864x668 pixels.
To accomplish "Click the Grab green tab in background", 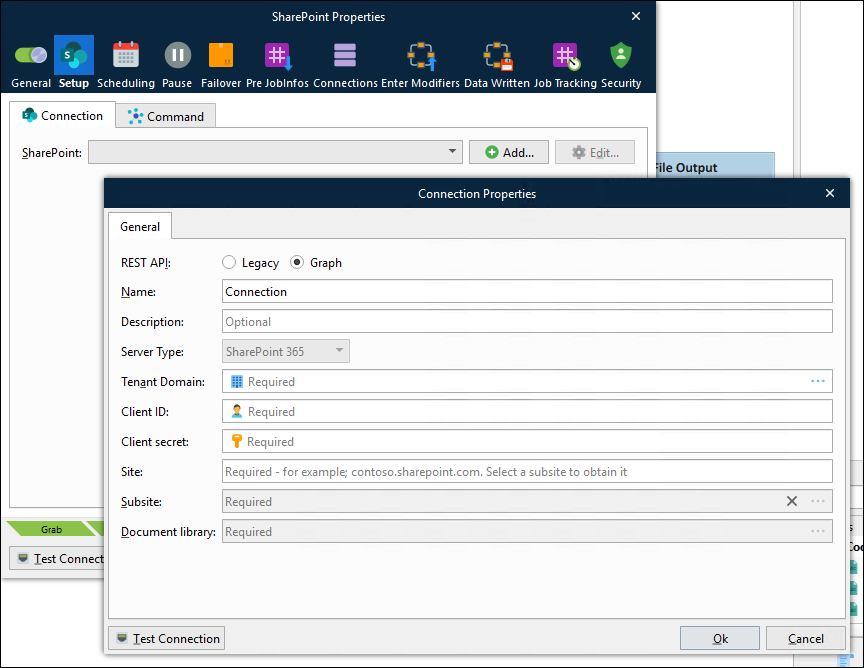I will pyautogui.click(x=51, y=529).
